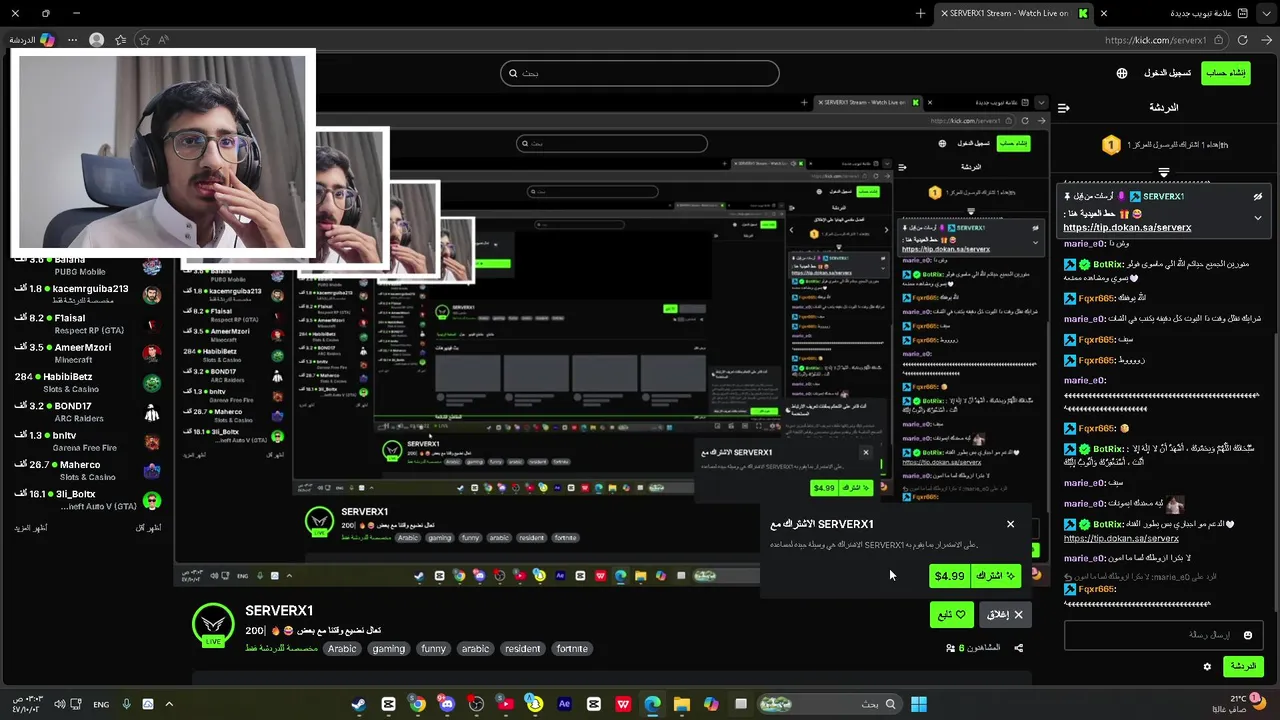Click the login button in Kick header
This screenshot has width=1280, height=720.
(1167, 73)
